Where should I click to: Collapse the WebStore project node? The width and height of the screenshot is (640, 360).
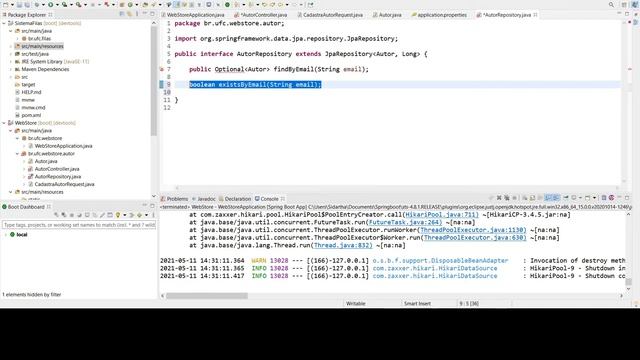(4, 123)
